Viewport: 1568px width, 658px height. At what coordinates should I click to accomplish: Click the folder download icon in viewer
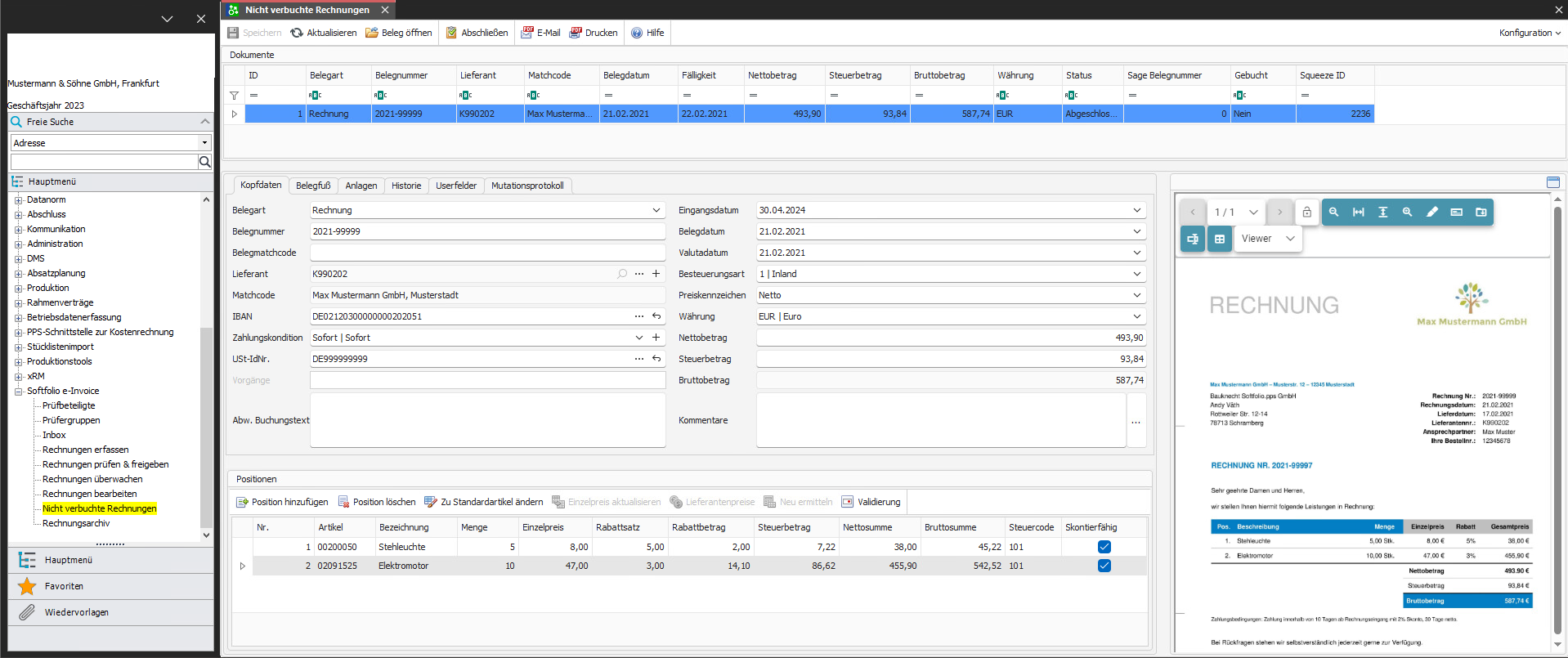[1481, 213]
